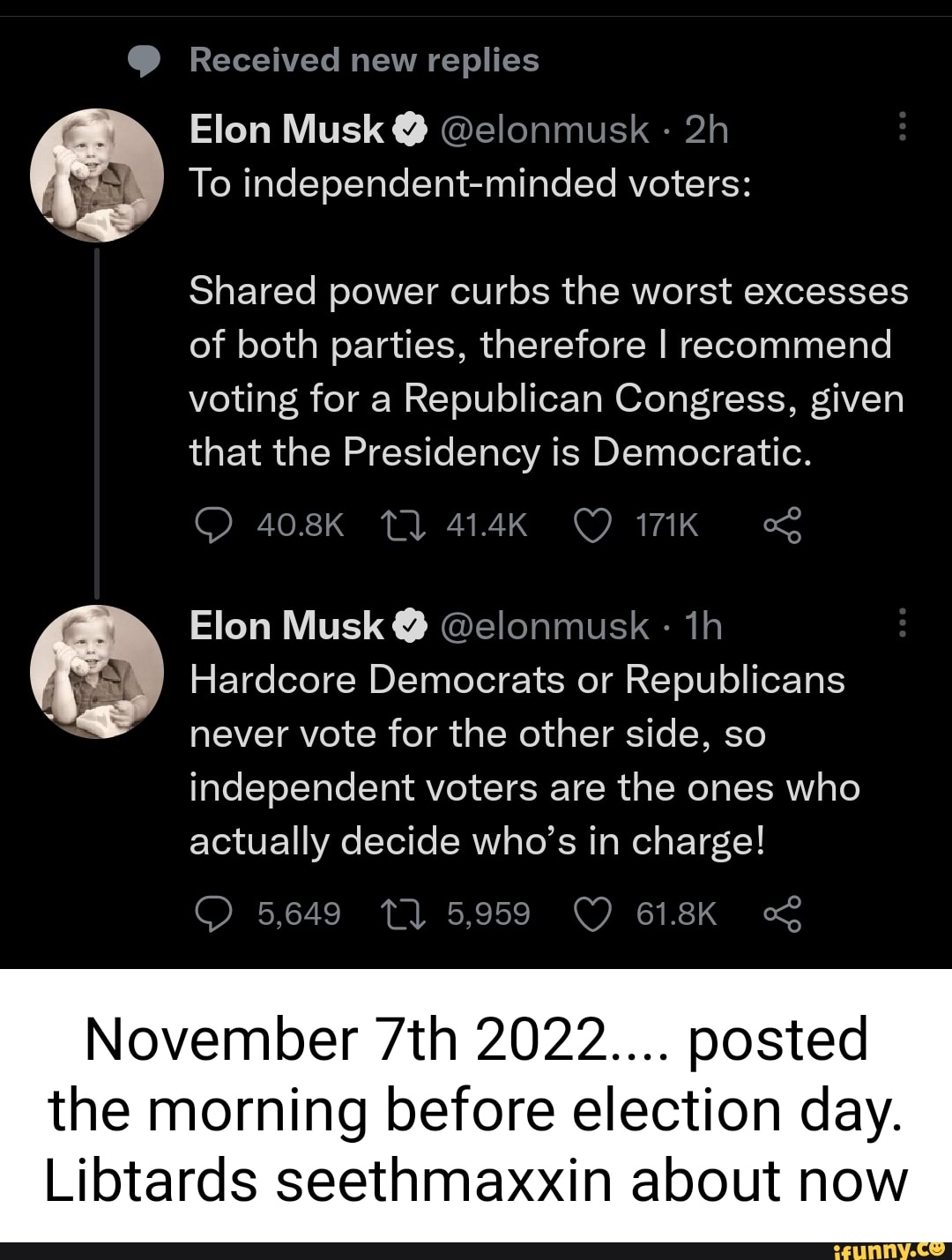
Task: Open more options for the 1h tweet
Action: (x=901, y=624)
